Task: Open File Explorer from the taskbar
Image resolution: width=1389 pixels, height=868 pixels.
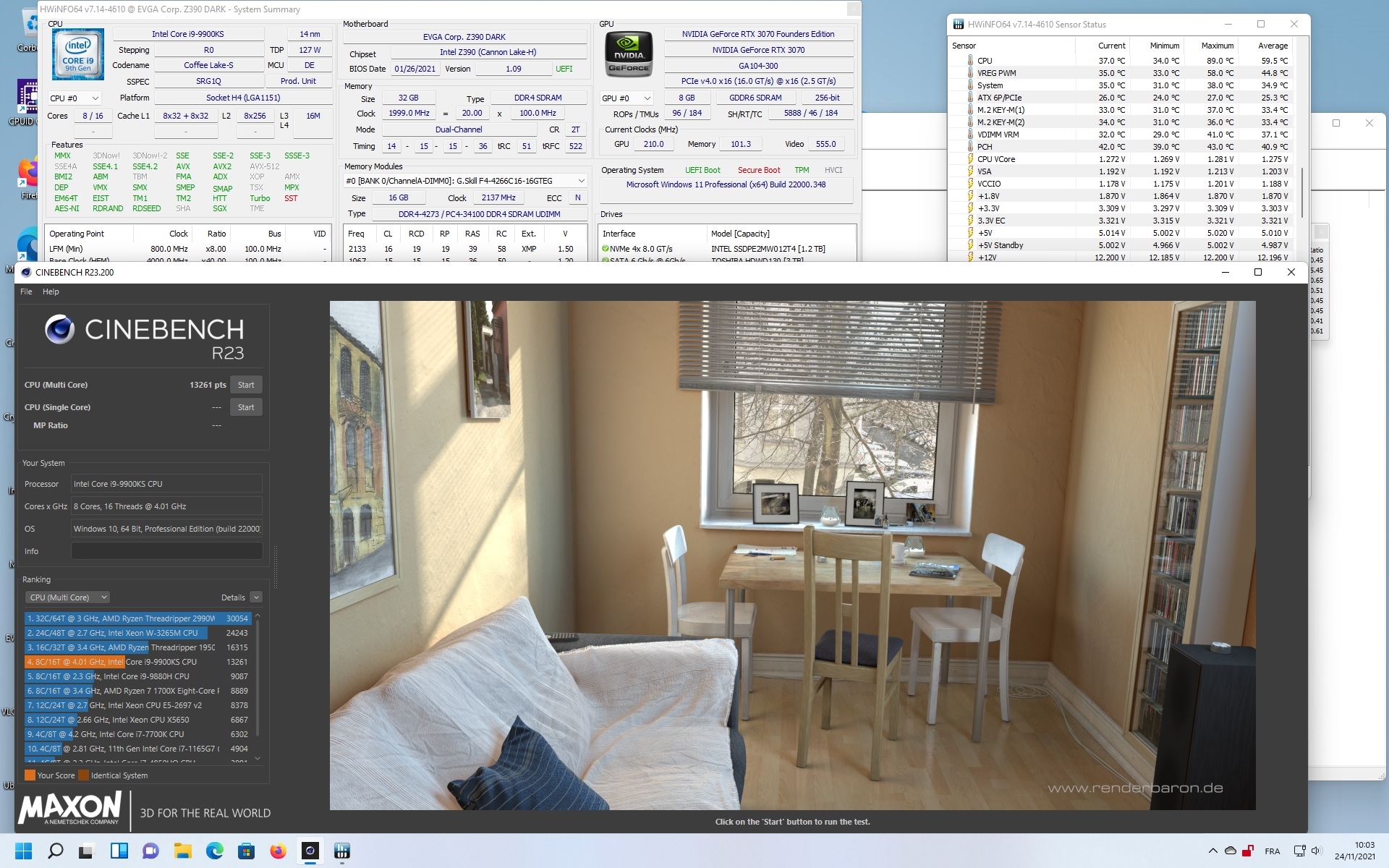Action: 182,851
